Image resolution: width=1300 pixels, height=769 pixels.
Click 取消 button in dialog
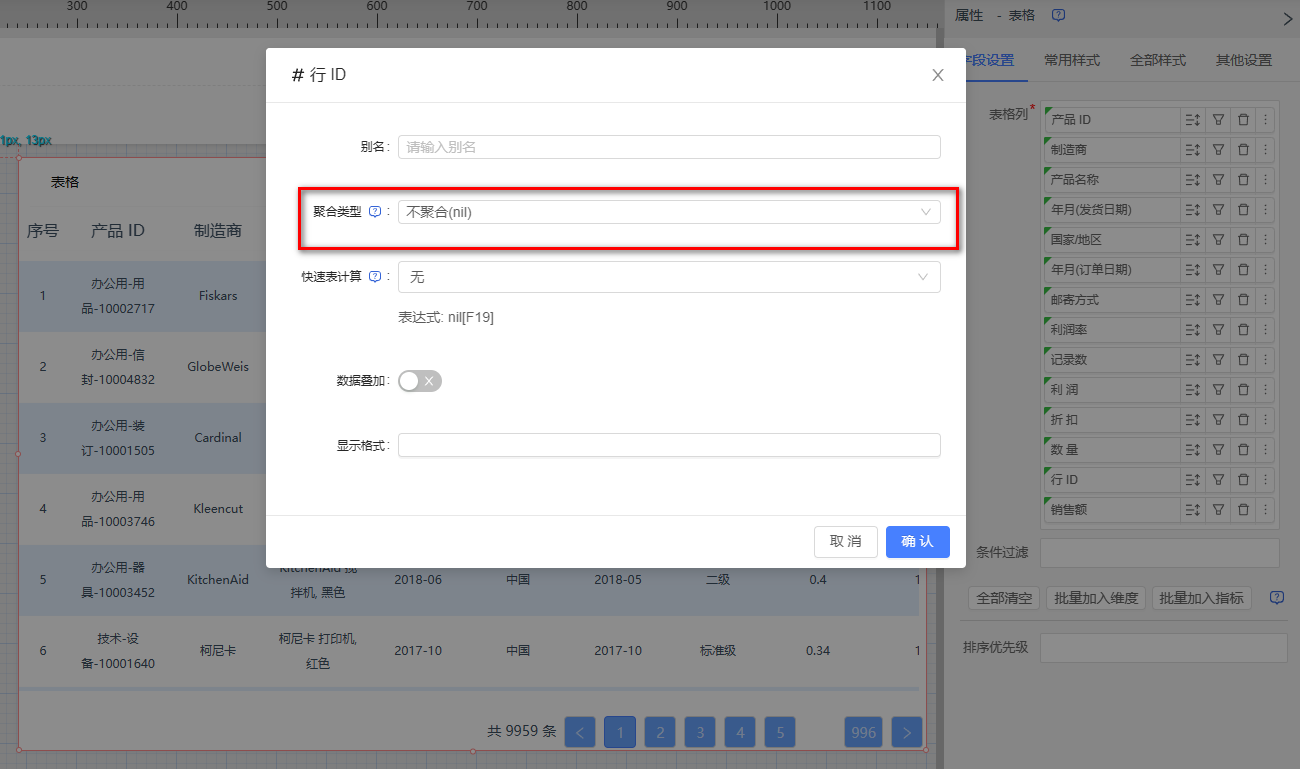coord(846,541)
